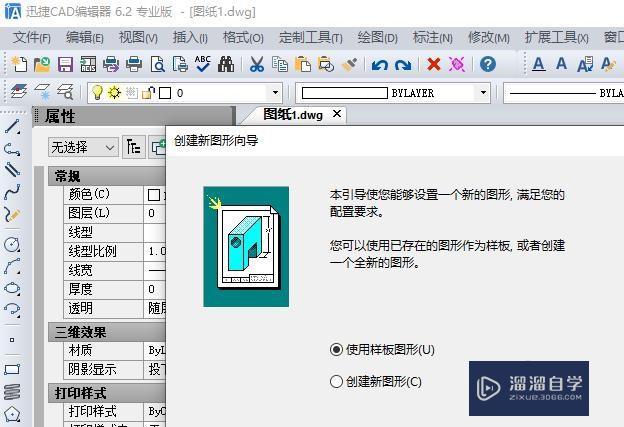Viewport: 624px width, 427px height.
Task: Click the Print icon next to Print Preview
Action: 134,64
